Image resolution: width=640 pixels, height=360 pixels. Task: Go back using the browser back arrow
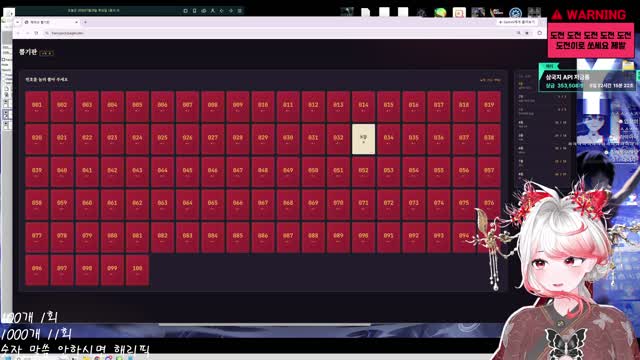[18, 33]
